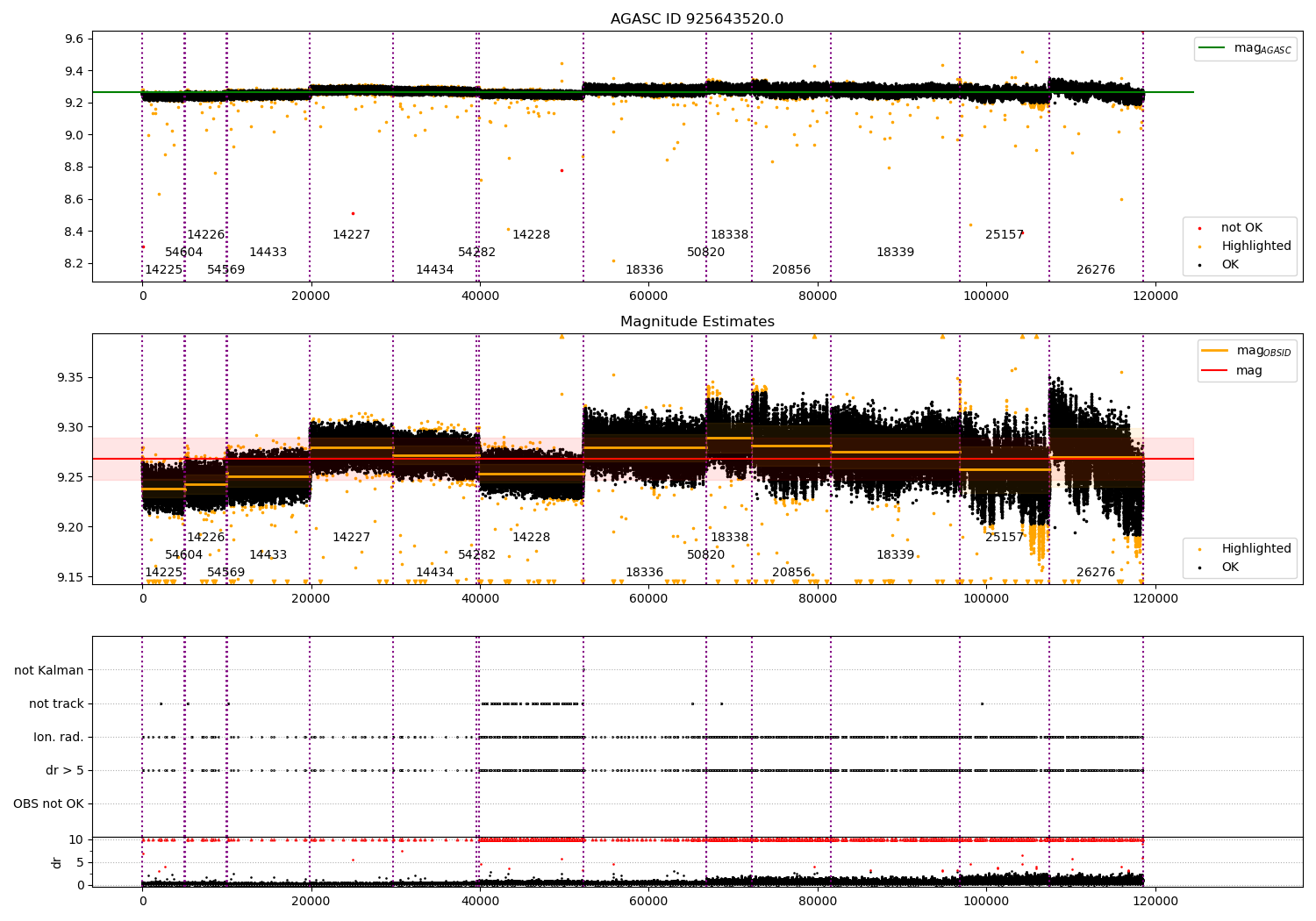Click OBSID label 14227 in Magnitude Estimates plot
1316x921 pixels.
coord(352,538)
